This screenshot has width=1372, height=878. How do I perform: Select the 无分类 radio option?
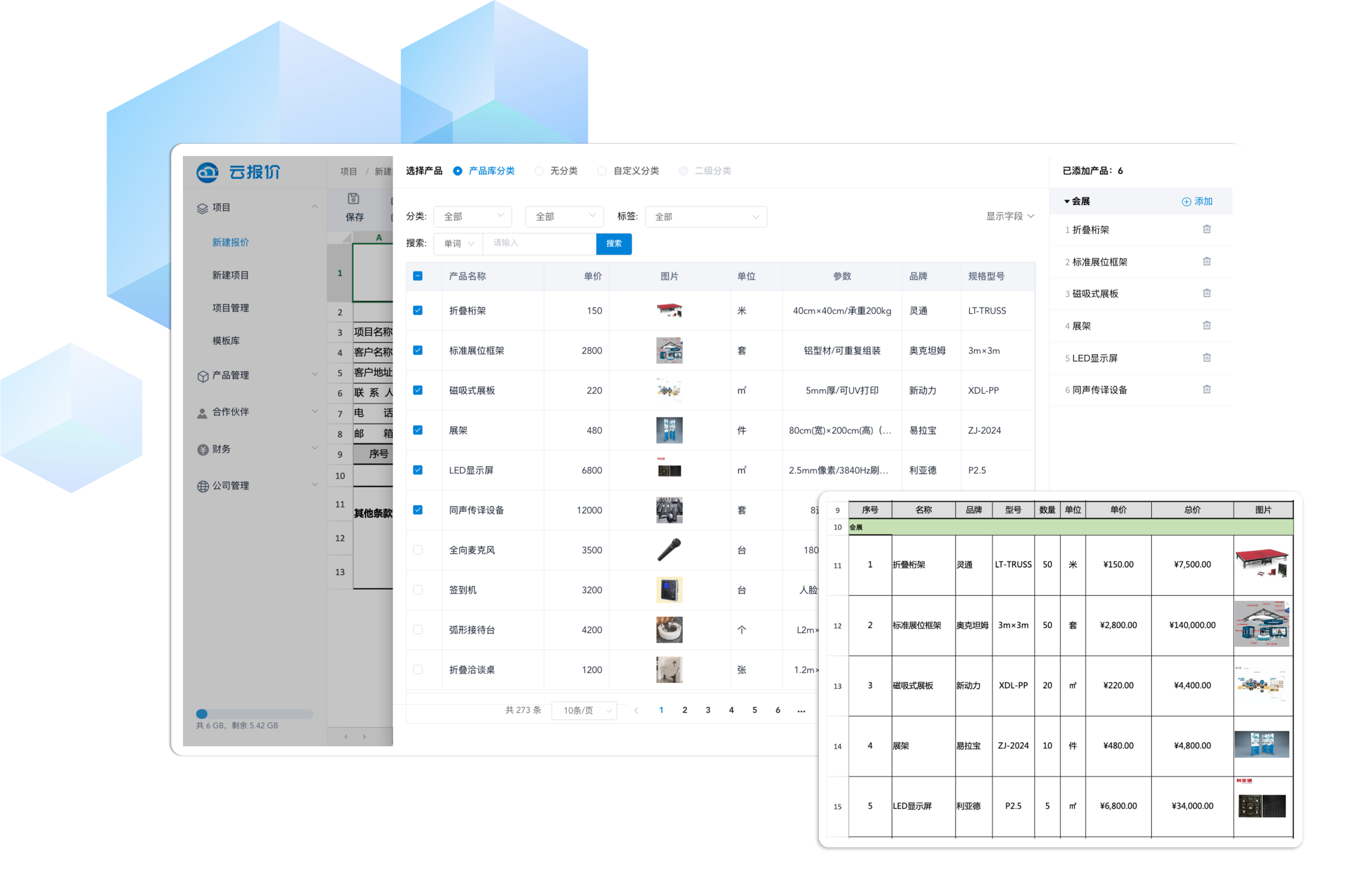coord(539,171)
